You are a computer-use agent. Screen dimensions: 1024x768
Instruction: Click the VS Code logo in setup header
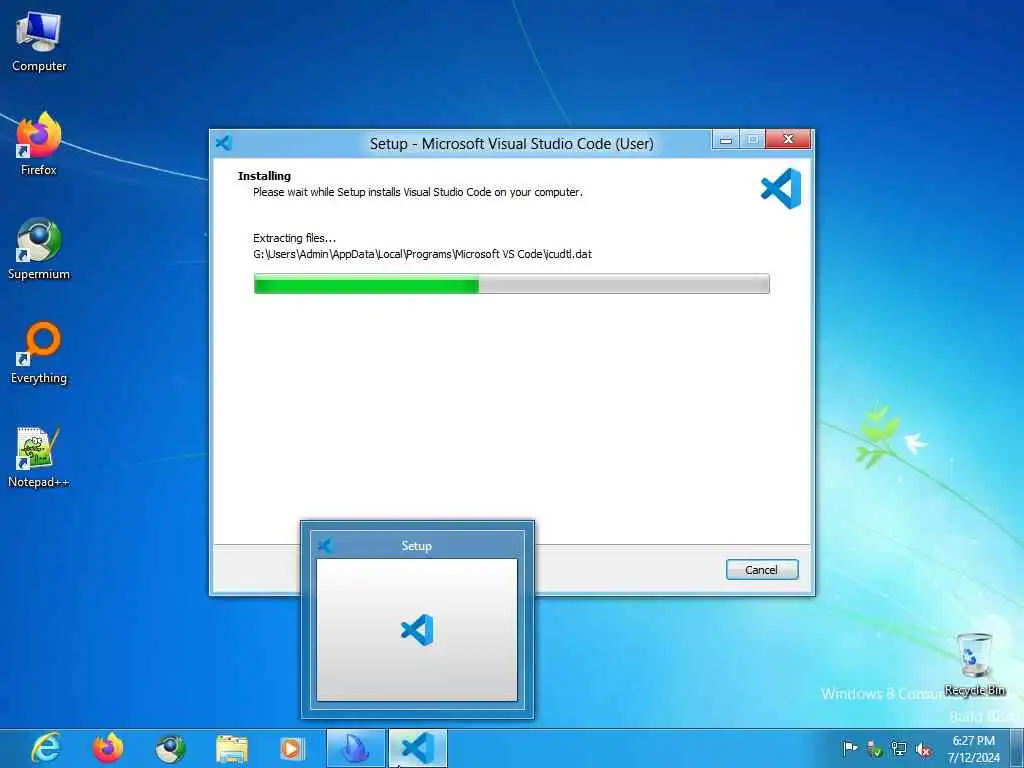[x=781, y=189]
